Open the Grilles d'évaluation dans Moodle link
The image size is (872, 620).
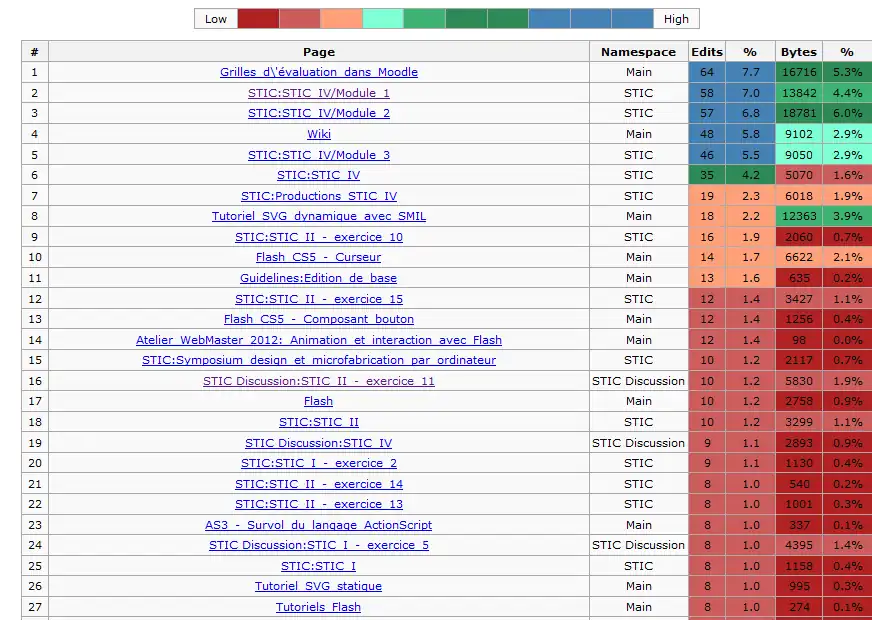click(319, 72)
